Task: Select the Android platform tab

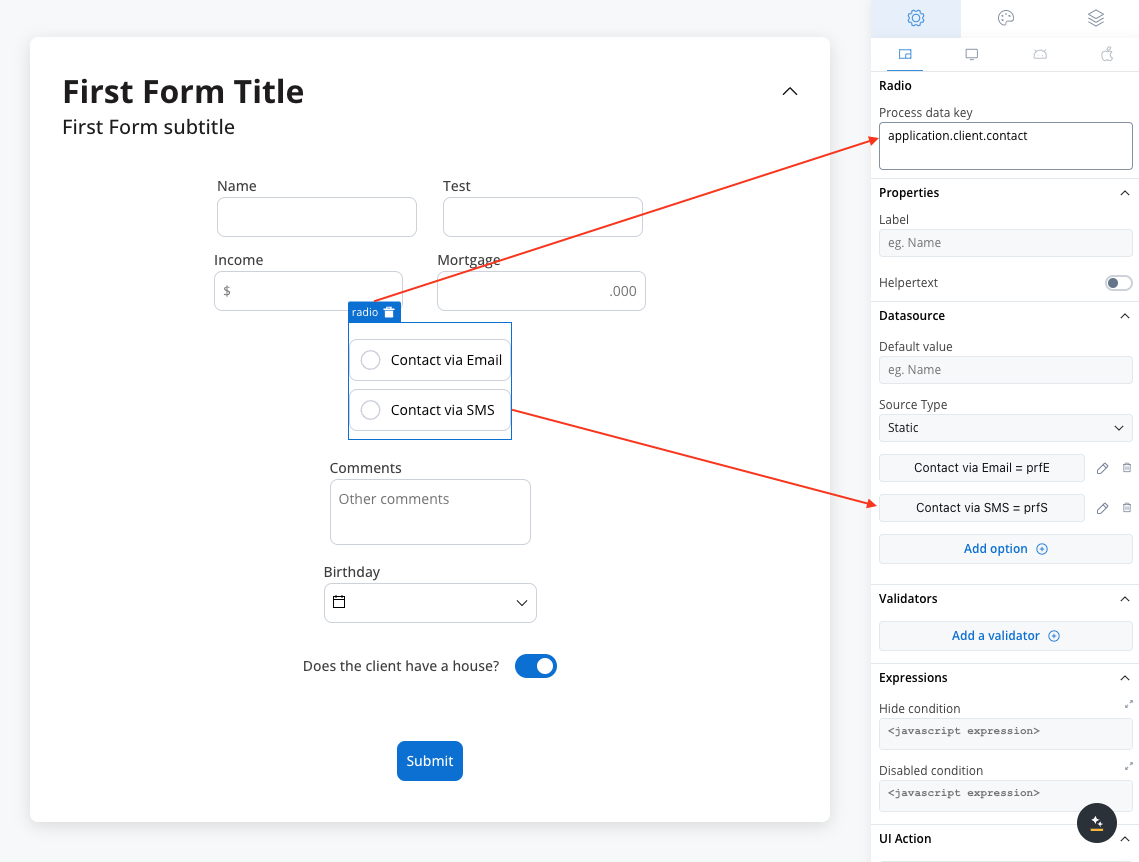Action: (x=1040, y=54)
